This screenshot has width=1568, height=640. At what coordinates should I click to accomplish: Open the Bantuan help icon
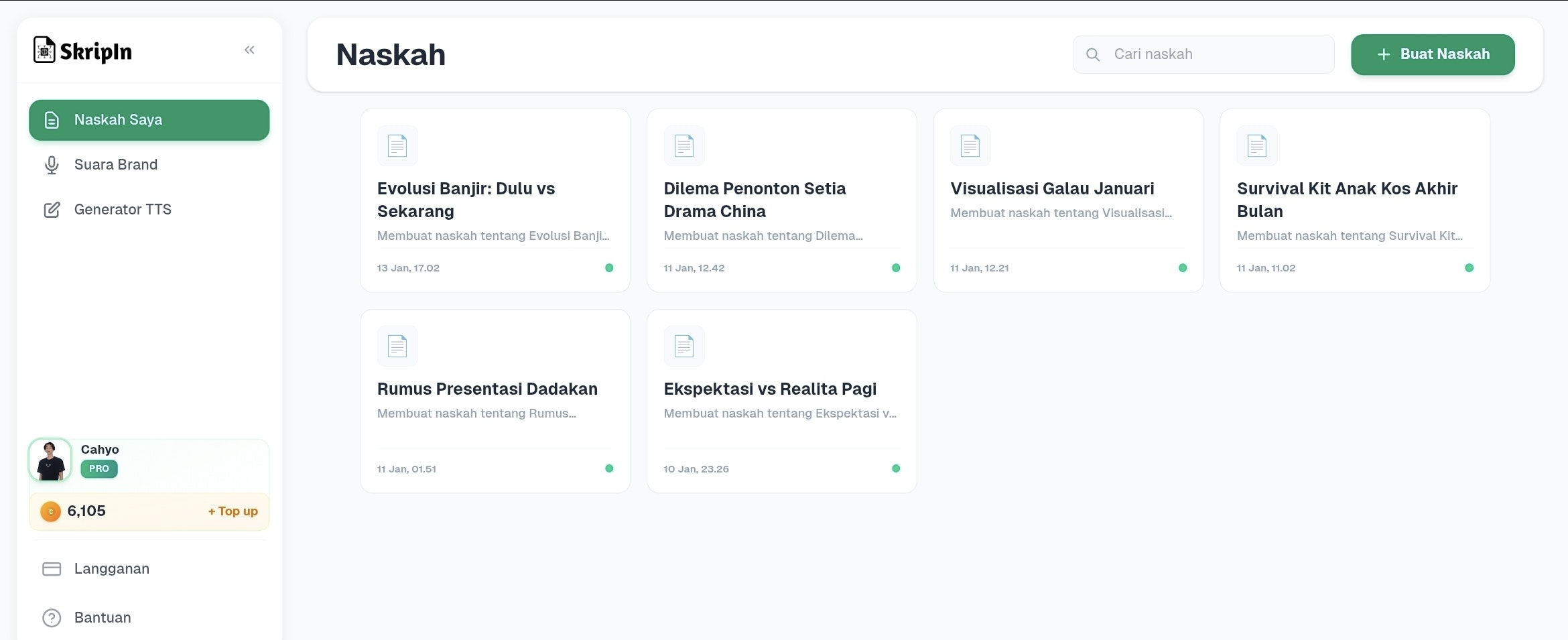point(52,618)
